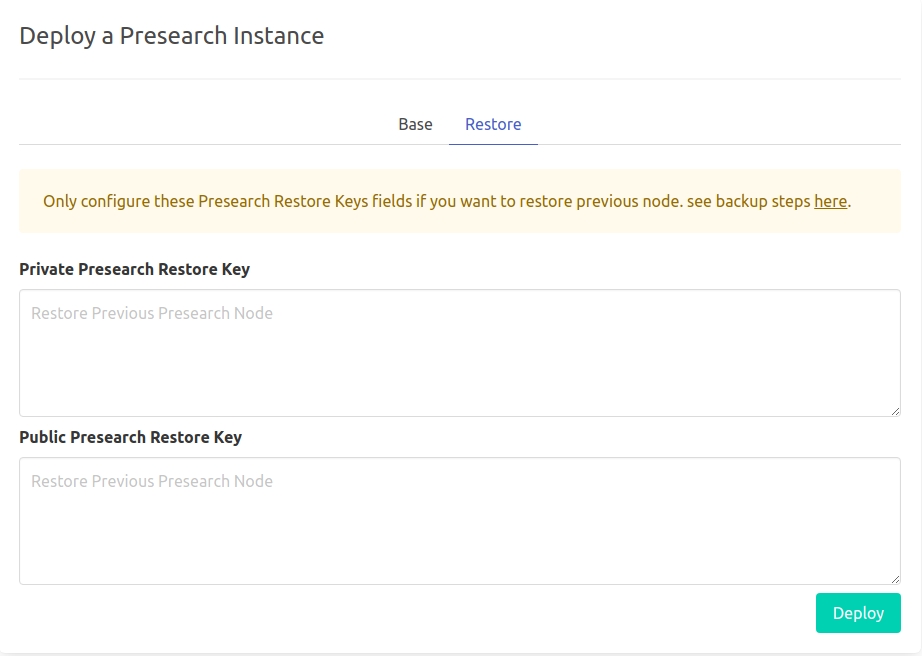The width and height of the screenshot is (922, 656).
Task: Click placeholder text in the Public key field
Action: (x=152, y=481)
